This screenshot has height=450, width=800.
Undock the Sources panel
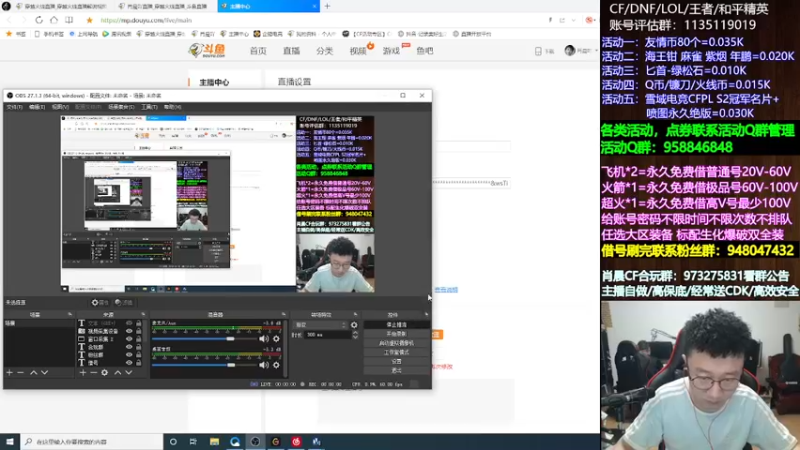tap(143, 314)
